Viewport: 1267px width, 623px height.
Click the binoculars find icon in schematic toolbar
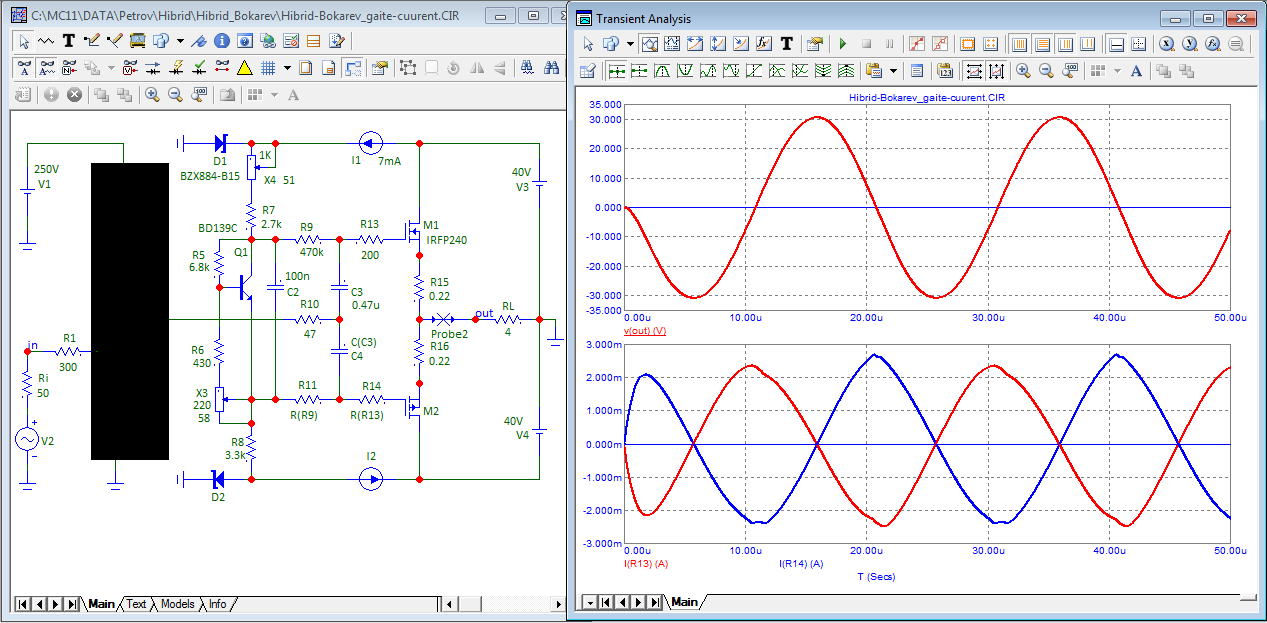pos(552,68)
